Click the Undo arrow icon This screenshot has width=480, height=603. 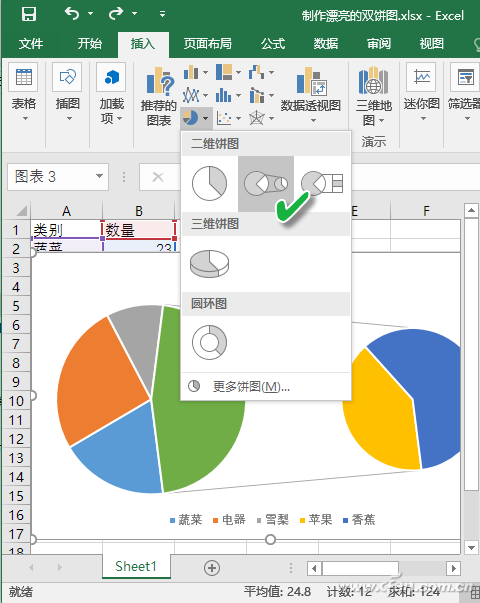coord(72,14)
